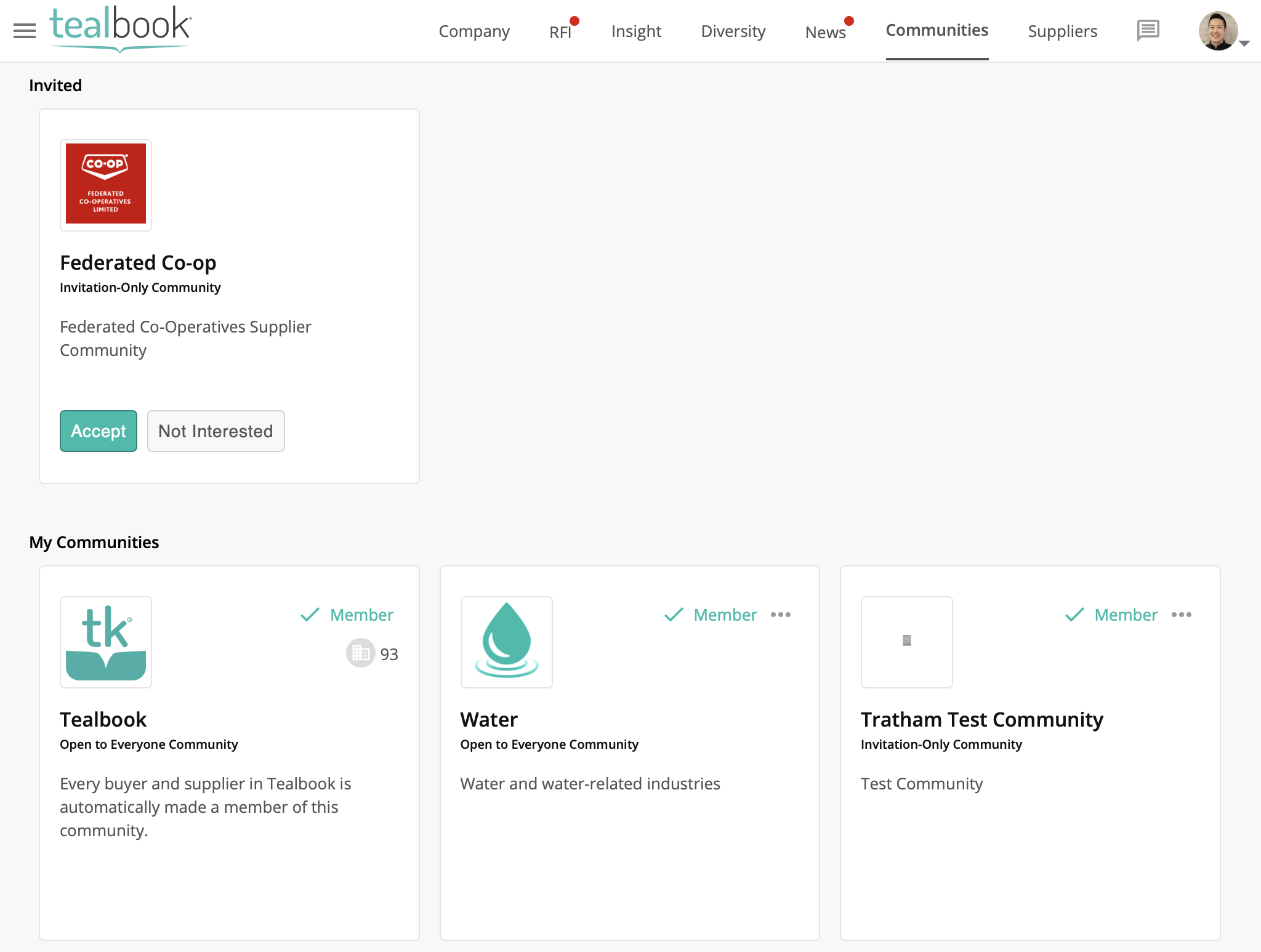The height and width of the screenshot is (952, 1261).
Task: Toggle Member status on Water card
Action: [711, 615]
